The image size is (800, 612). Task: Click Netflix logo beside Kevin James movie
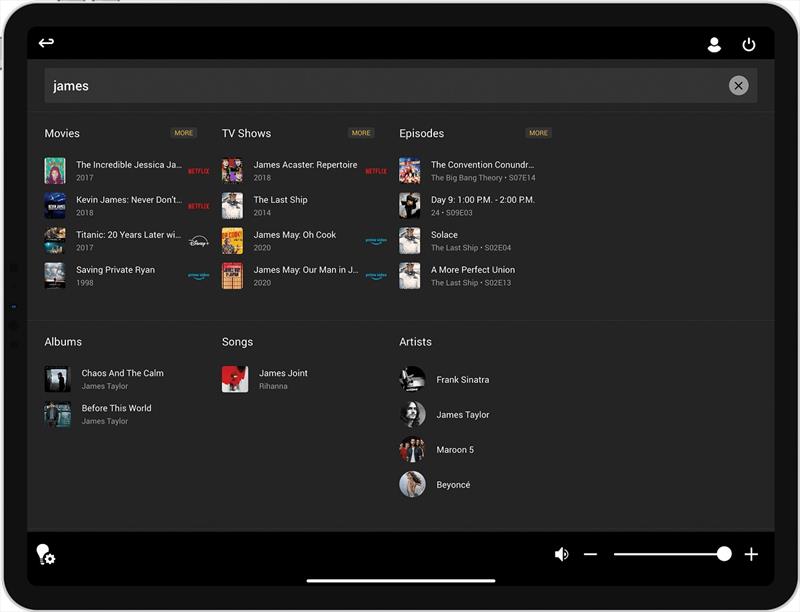coord(198,207)
